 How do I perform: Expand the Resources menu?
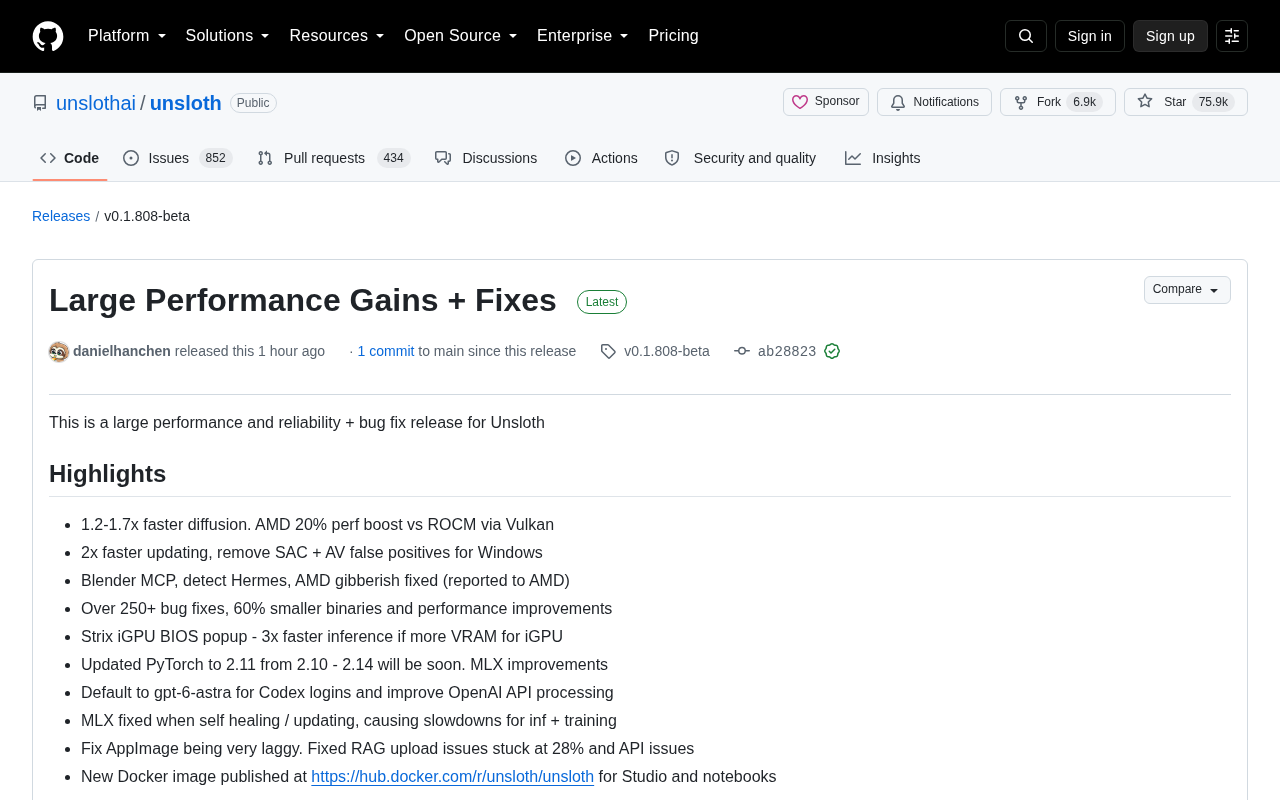[337, 36]
